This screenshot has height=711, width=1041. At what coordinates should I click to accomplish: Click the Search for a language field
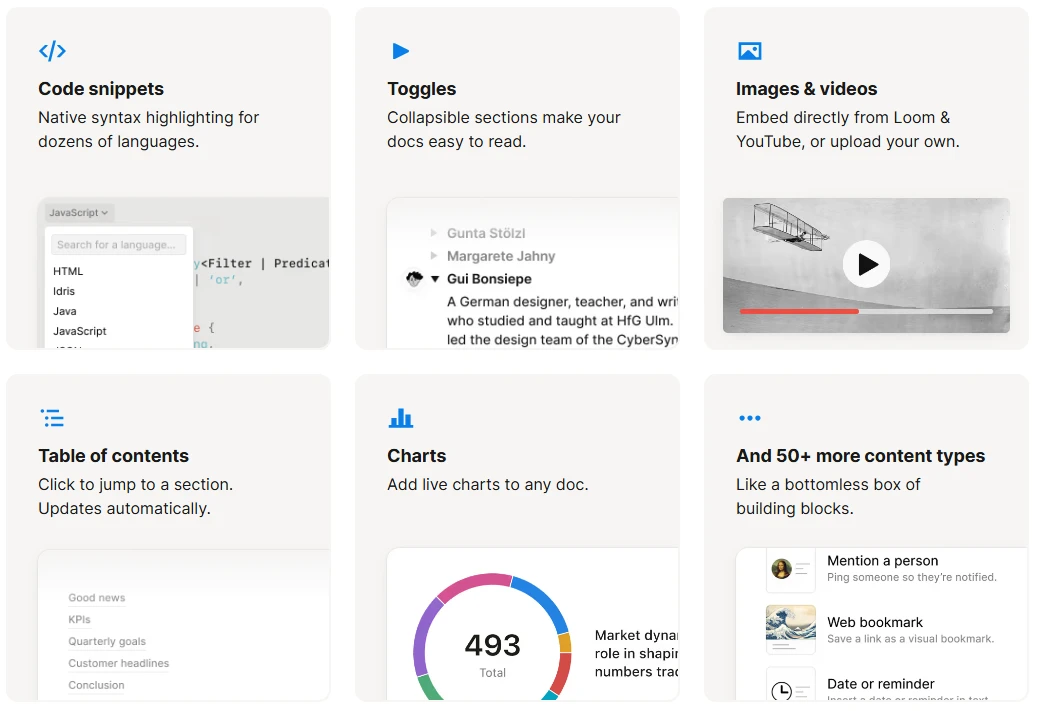click(119, 245)
